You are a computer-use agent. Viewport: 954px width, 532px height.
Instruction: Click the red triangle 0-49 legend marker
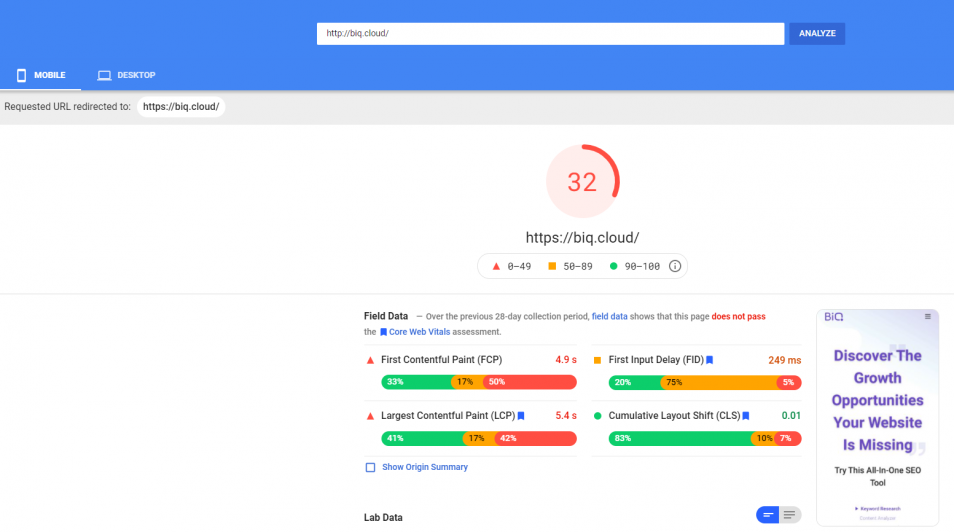496,266
